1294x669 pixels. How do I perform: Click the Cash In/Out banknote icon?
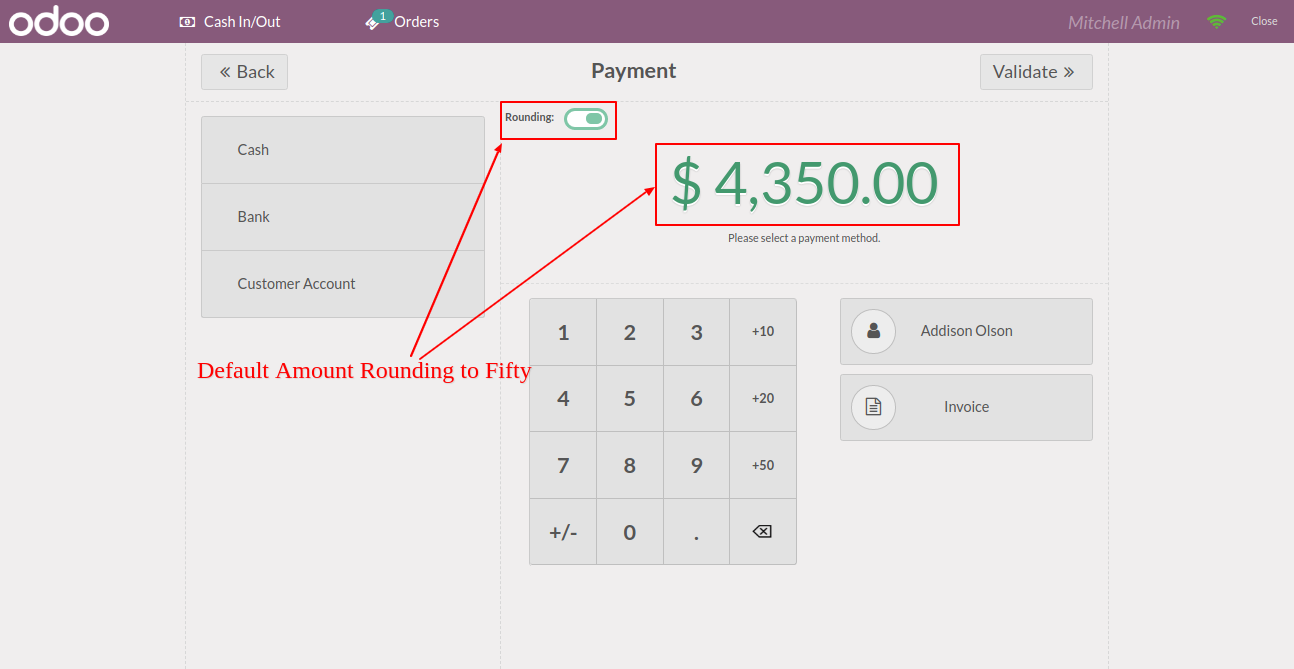point(187,21)
